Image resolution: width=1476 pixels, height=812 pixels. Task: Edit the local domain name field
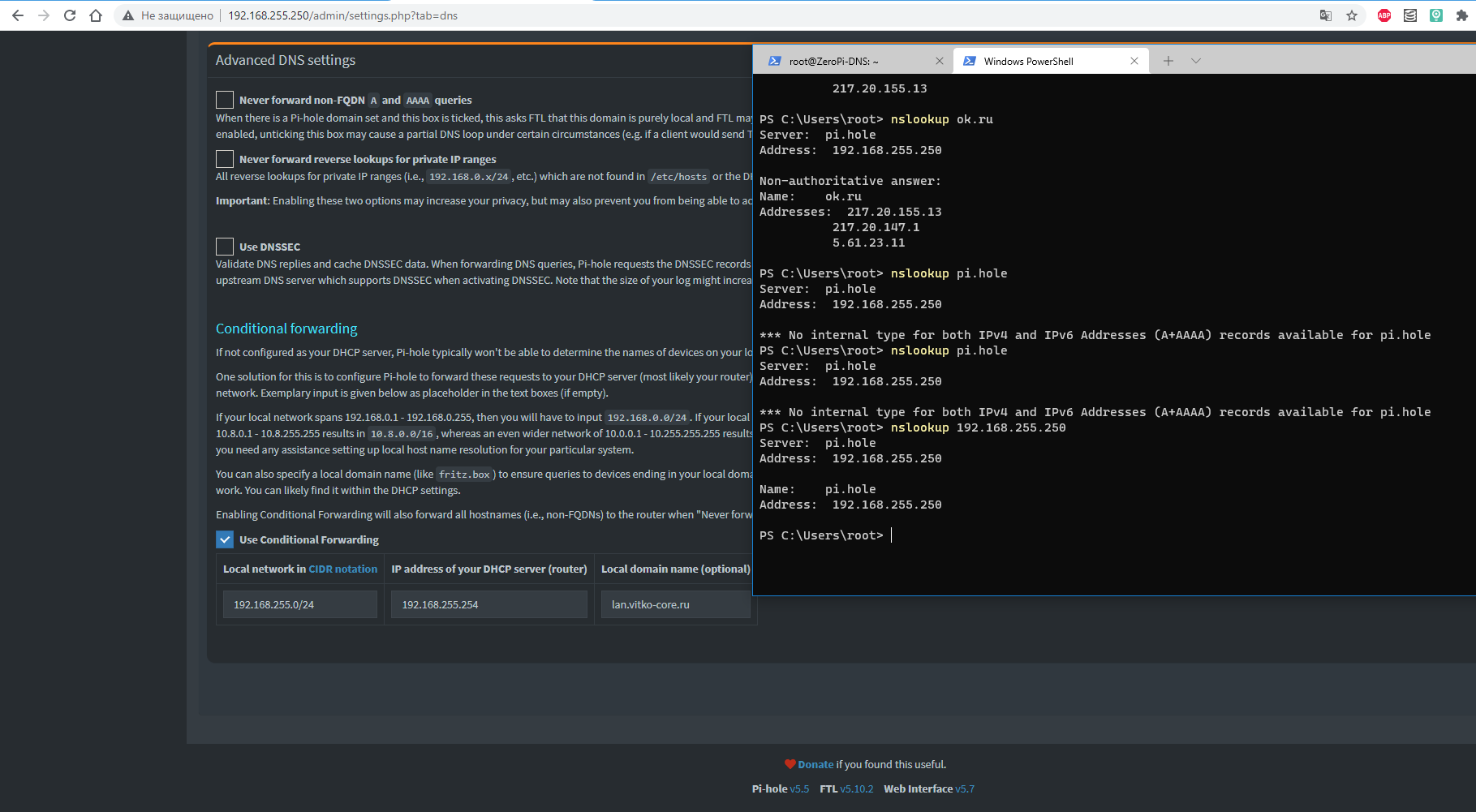(x=676, y=604)
